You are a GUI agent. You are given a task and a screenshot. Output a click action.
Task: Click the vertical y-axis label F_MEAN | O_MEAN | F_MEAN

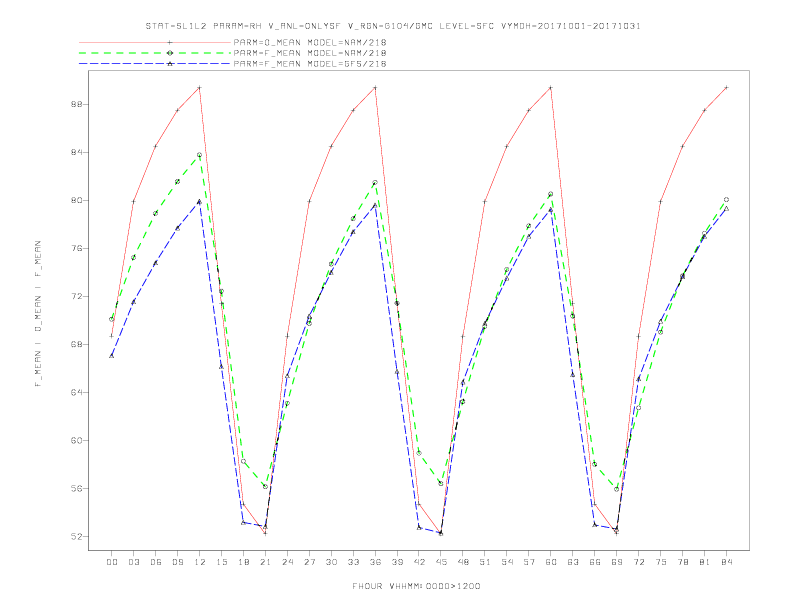click(38, 314)
